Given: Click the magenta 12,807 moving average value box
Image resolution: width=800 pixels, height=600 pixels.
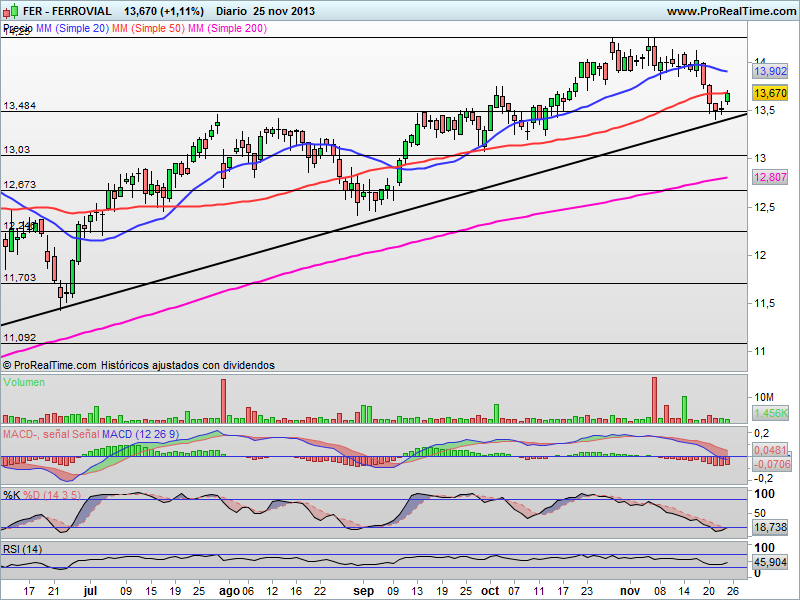Looking at the screenshot, I should pyautogui.click(x=770, y=177).
